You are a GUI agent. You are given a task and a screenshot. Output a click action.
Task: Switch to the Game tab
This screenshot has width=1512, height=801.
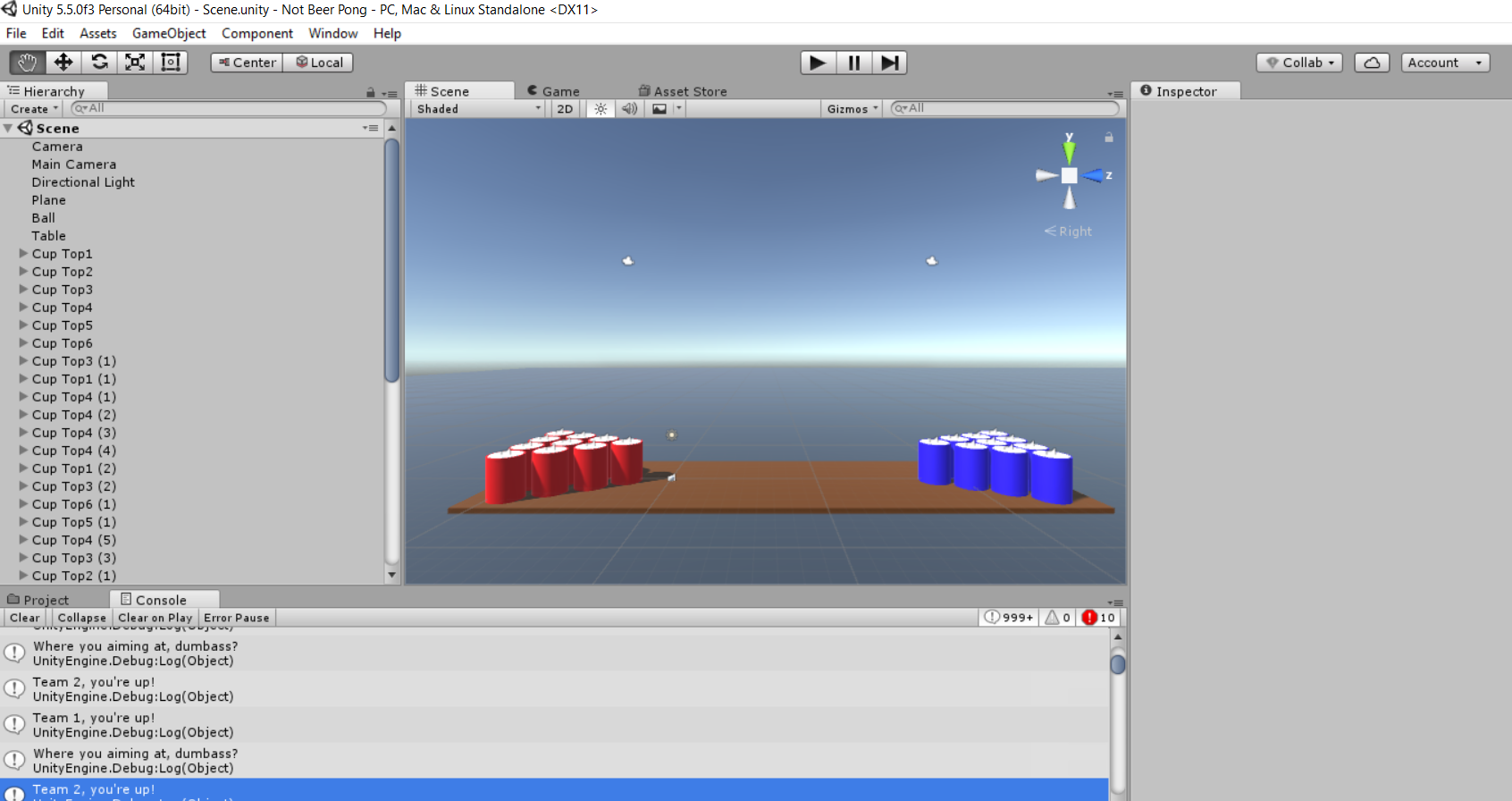(553, 91)
